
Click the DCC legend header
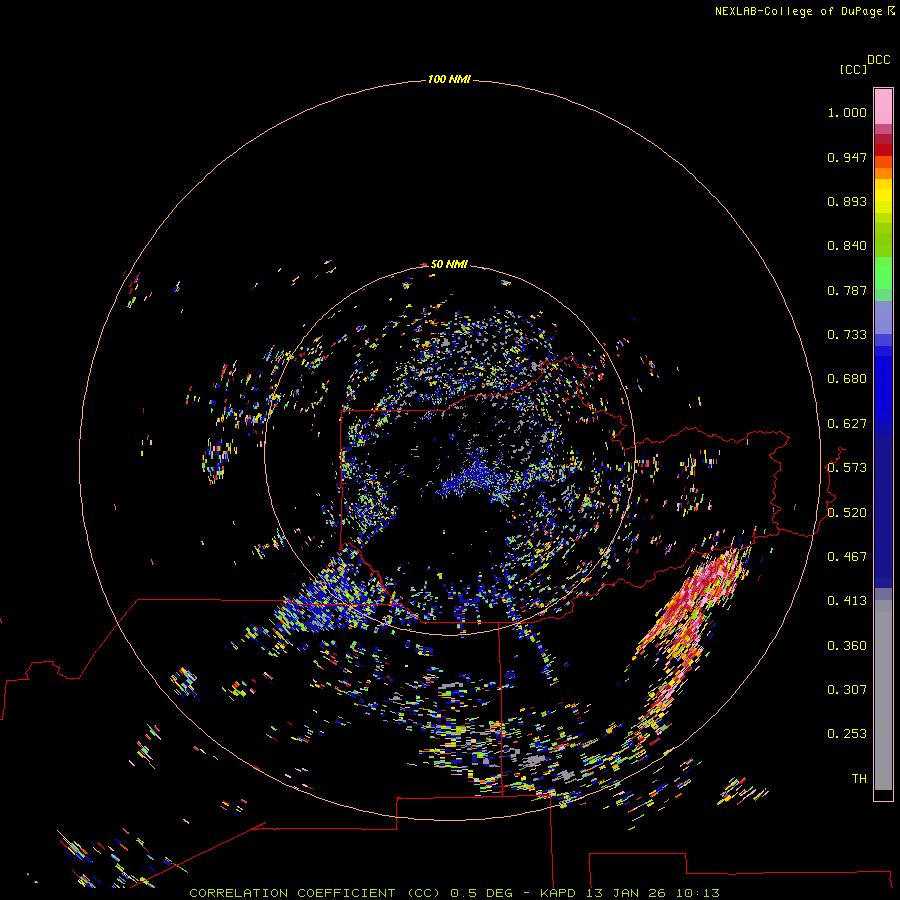click(879, 60)
